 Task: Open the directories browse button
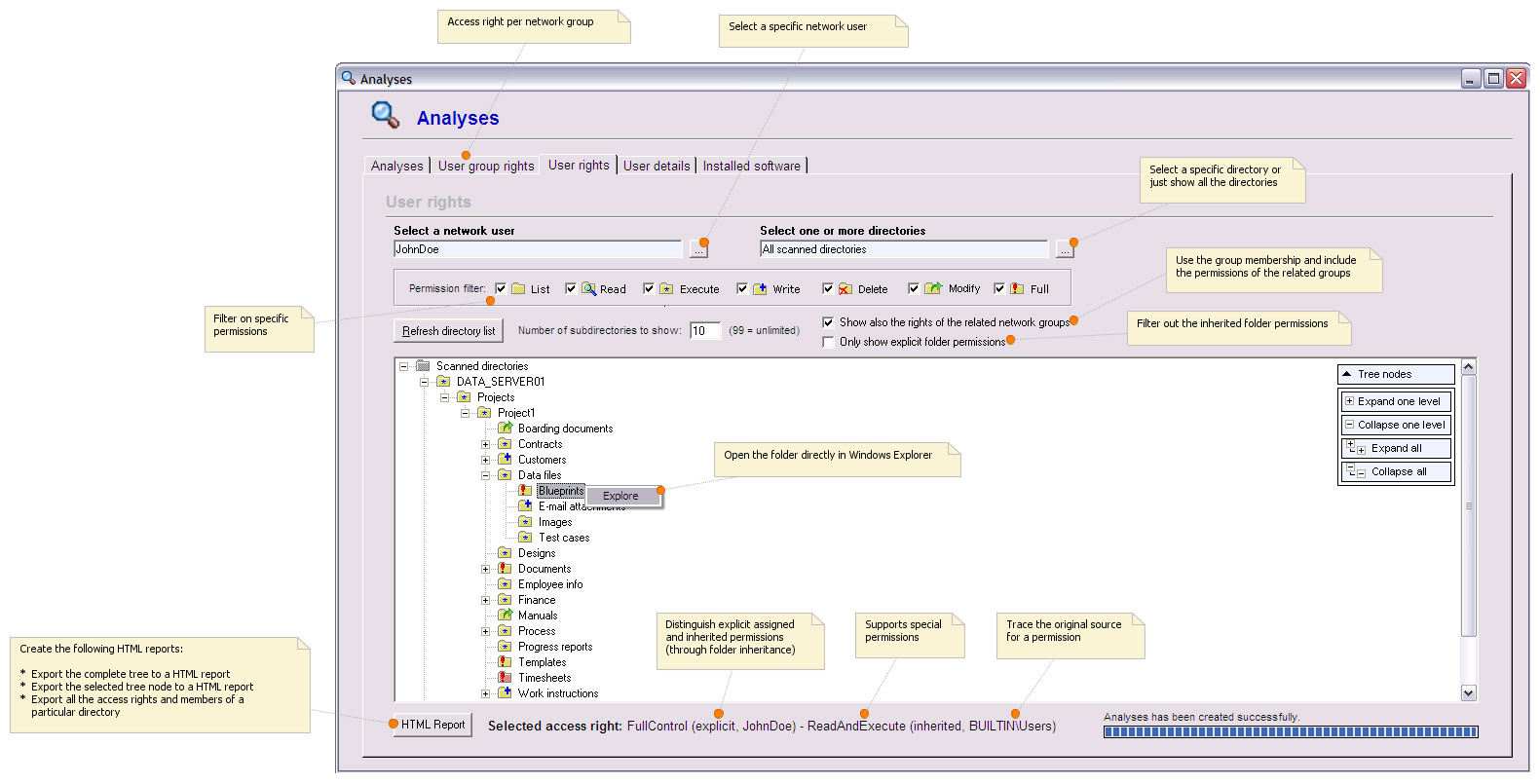(x=1065, y=250)
